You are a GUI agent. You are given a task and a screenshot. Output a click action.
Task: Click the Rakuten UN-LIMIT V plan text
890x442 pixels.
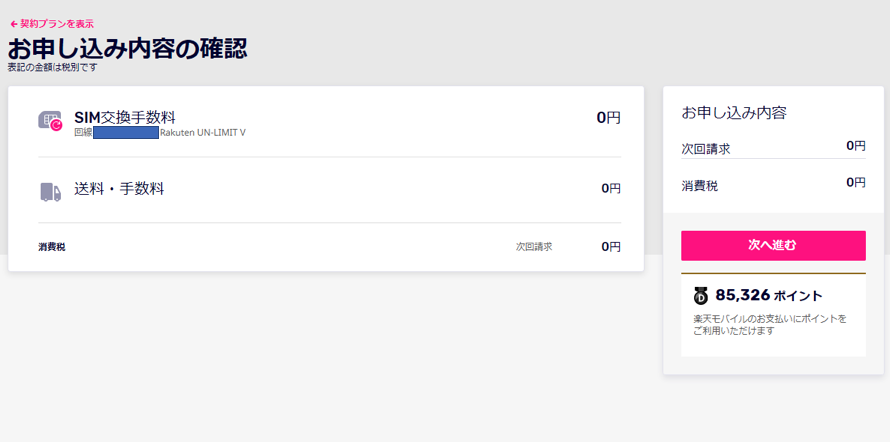click(x=203, y=133)
